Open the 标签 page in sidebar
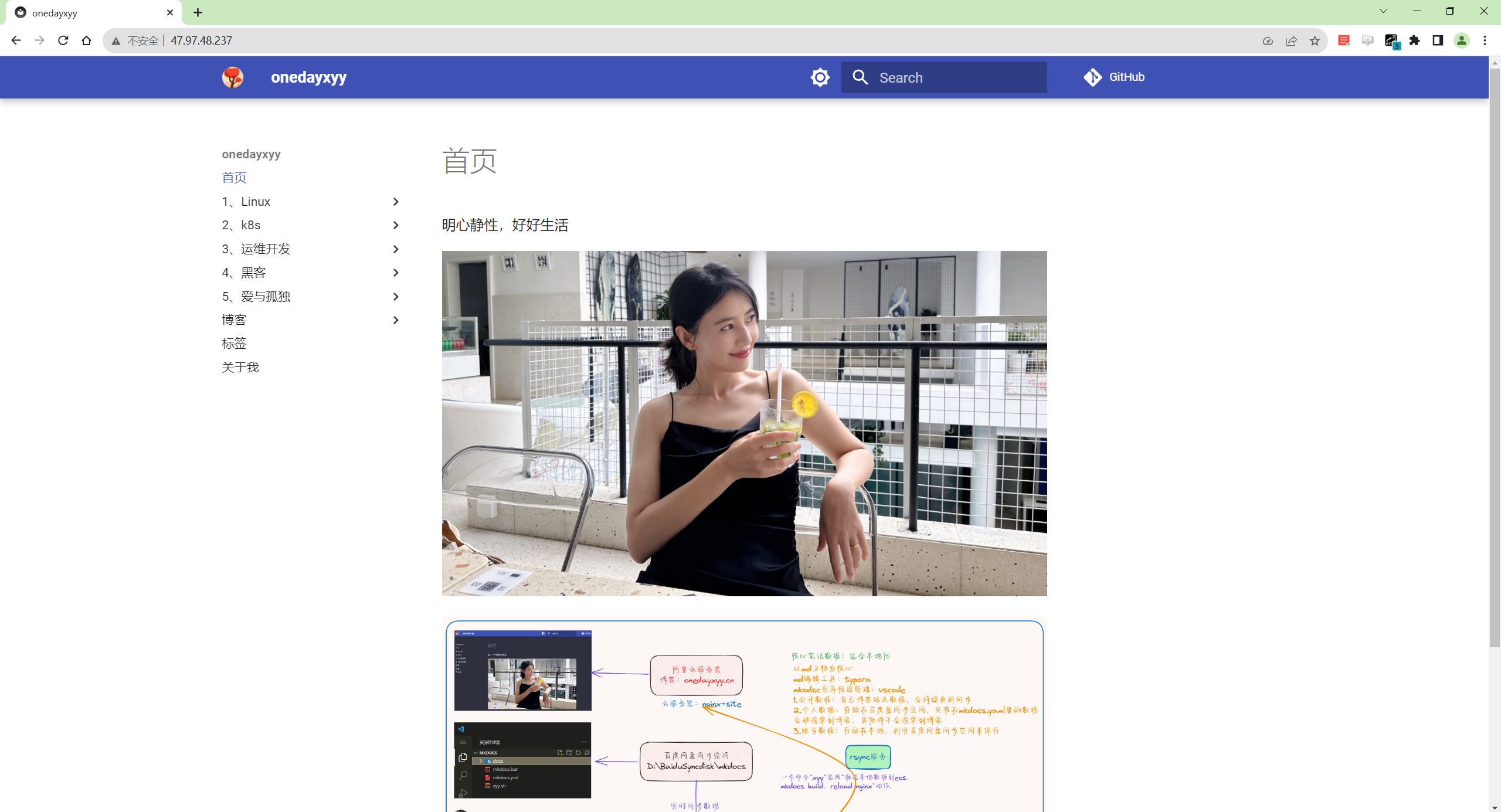 click(x=234, y=344)
